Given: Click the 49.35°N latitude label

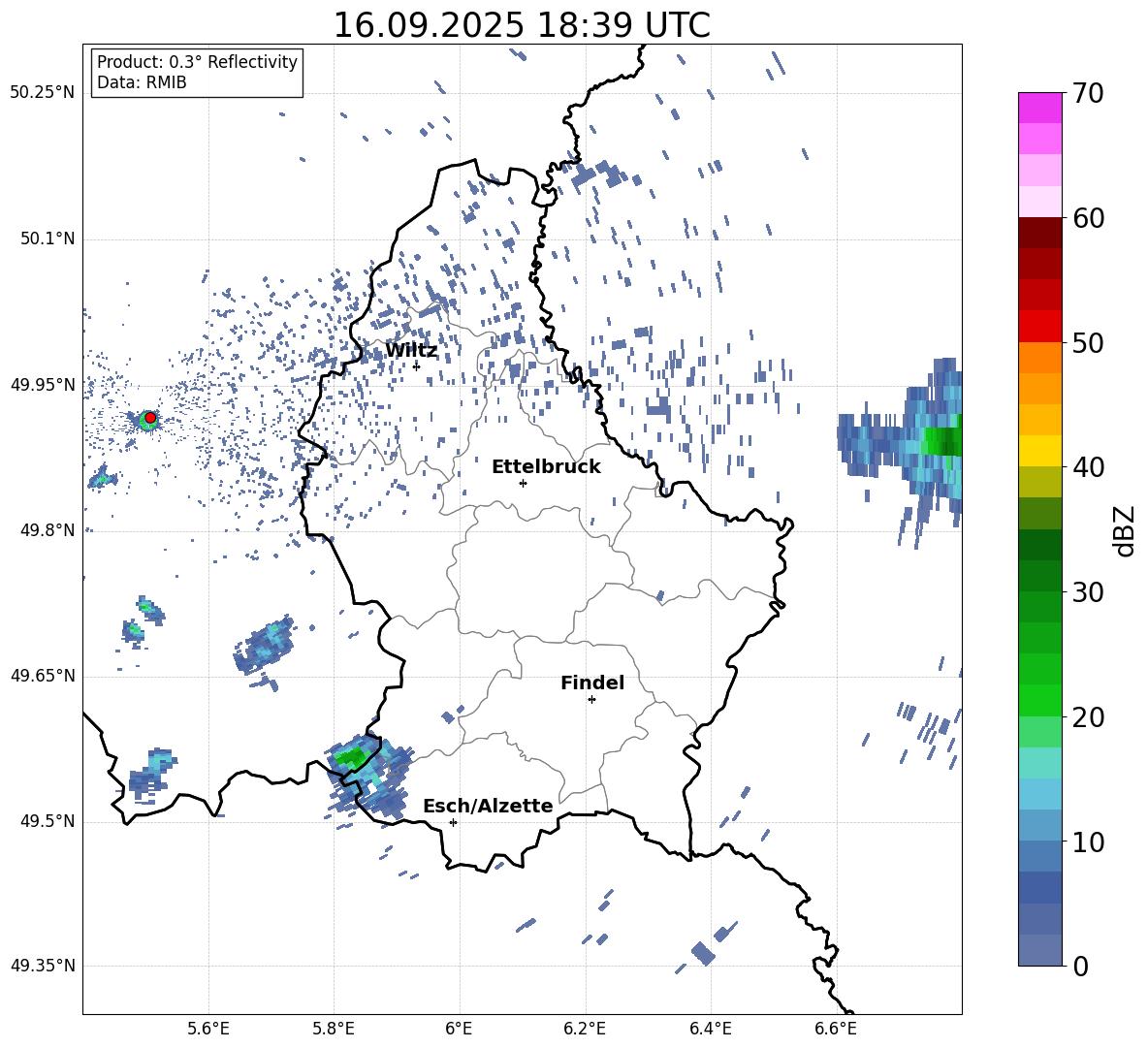Looking at the screenshot, I should pyautogui.click(x=43, y=966).
